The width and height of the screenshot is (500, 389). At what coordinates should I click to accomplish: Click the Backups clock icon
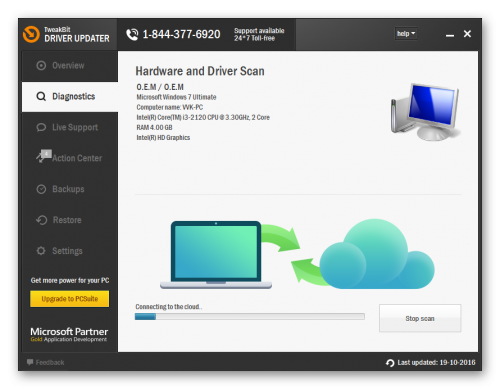(41, 189)
